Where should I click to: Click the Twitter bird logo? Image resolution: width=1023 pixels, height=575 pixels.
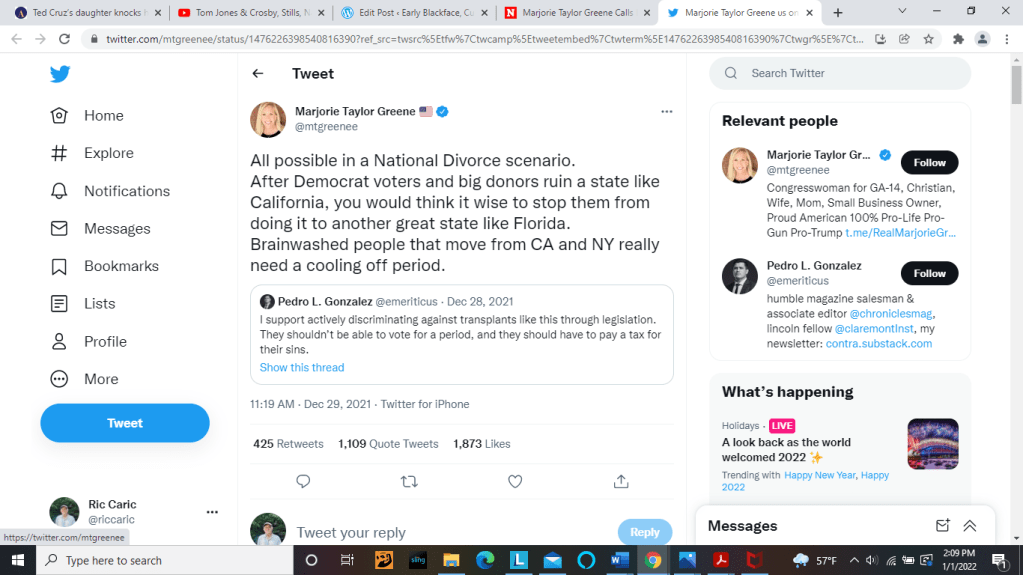(x=60, y=75)
